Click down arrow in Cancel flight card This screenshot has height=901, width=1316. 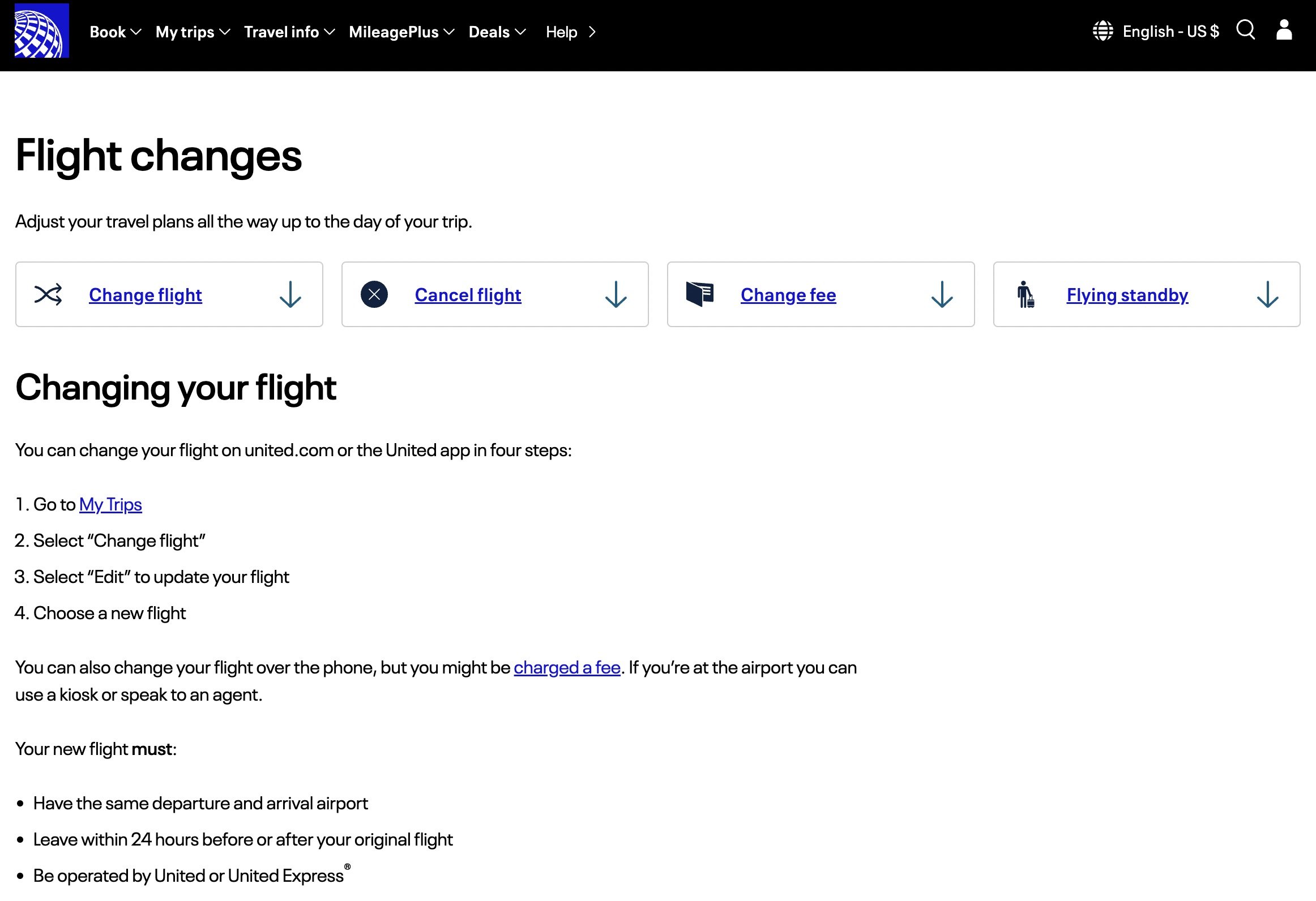click(616, 294)
